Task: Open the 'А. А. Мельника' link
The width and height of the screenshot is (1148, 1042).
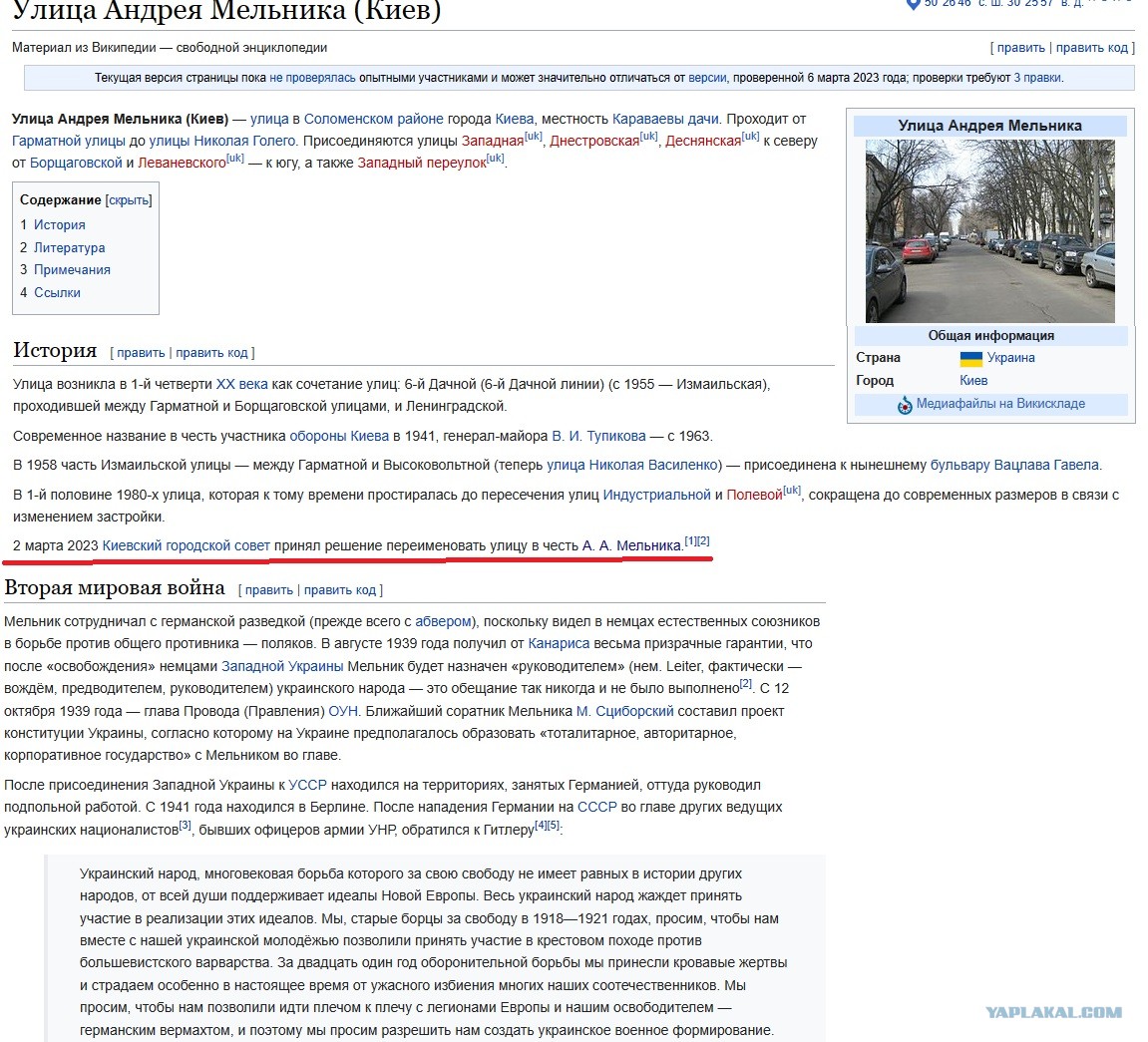Action: (x=631, y=545)
